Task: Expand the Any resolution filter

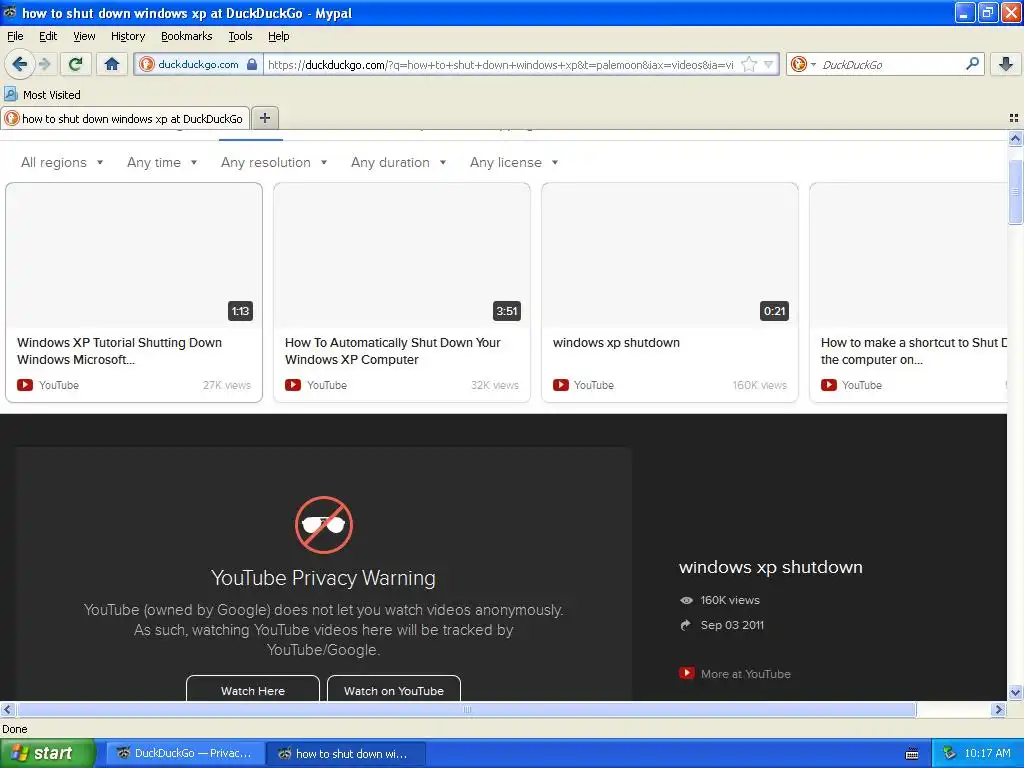Action: [274, 162]
